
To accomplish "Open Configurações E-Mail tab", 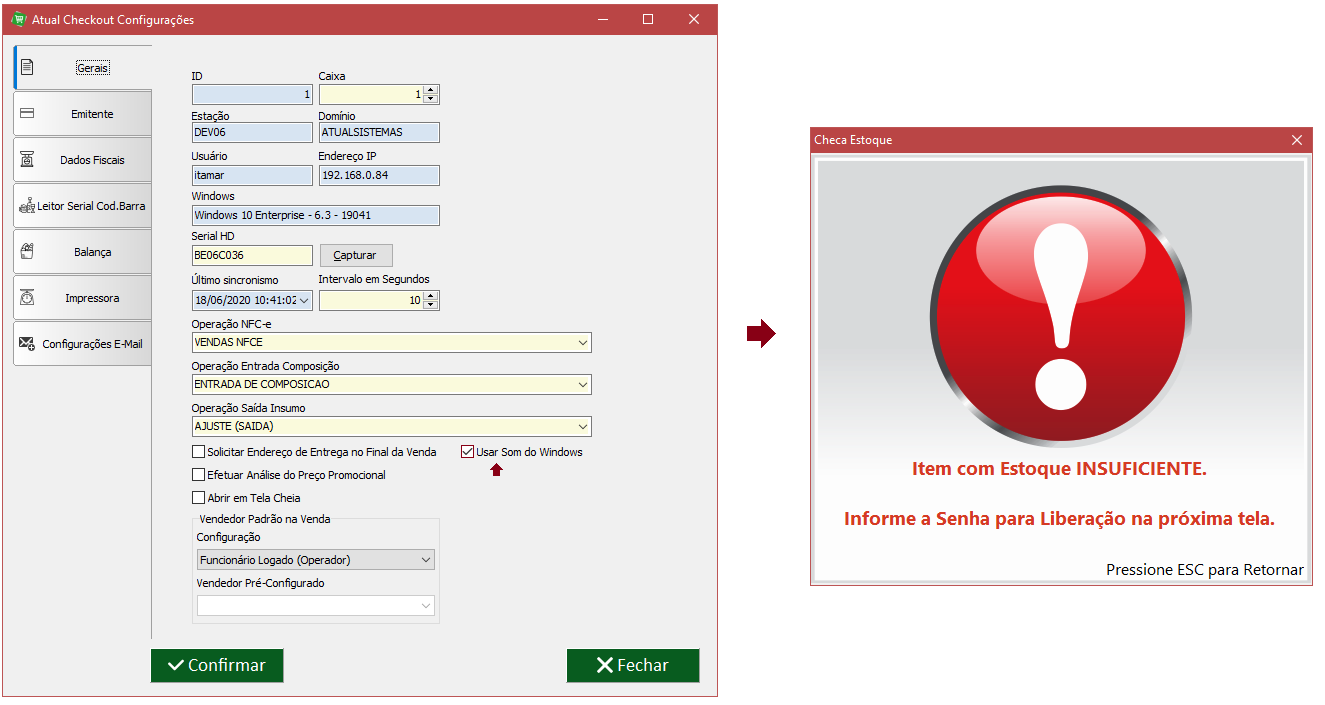I will tap(82, 344).
